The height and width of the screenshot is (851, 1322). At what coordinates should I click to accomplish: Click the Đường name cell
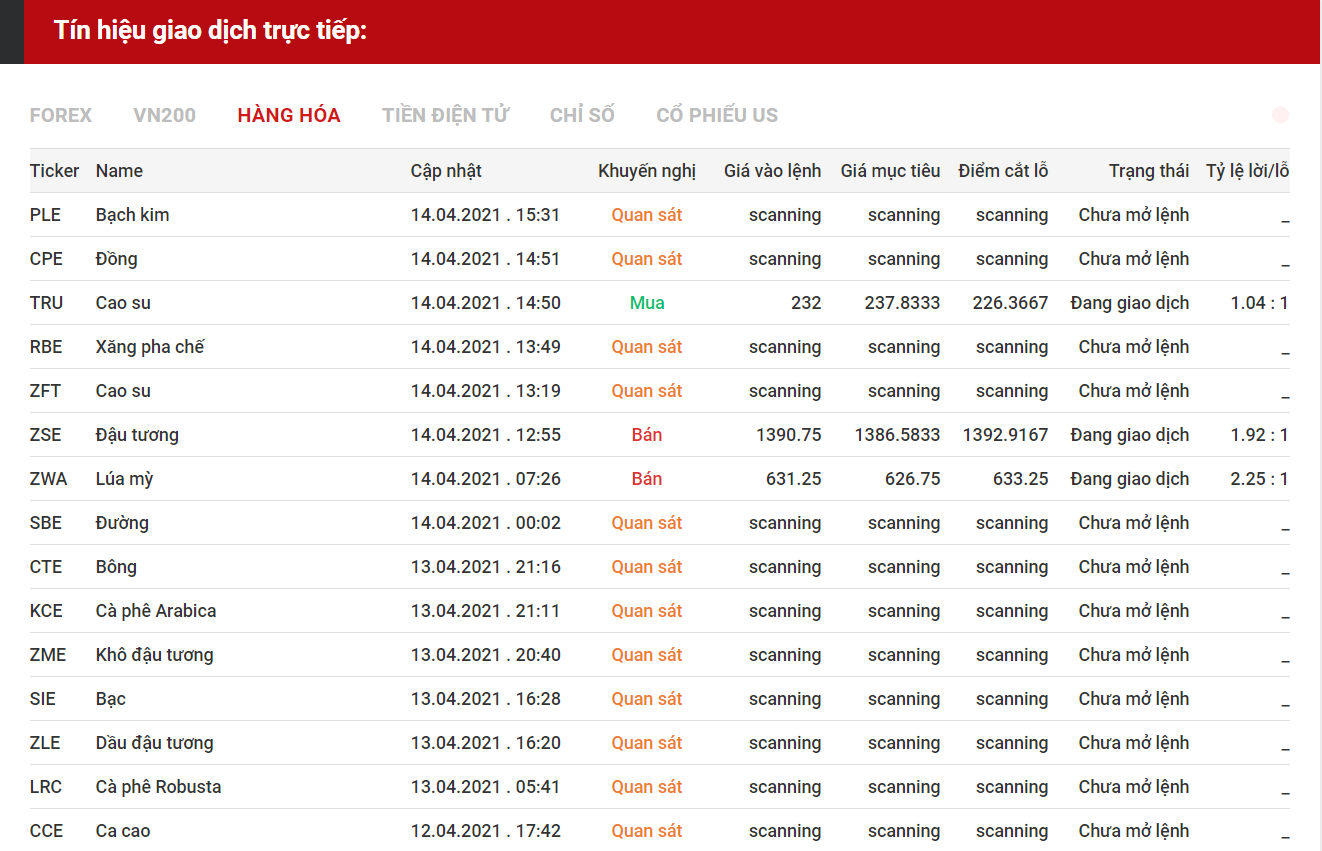(122, 523)
